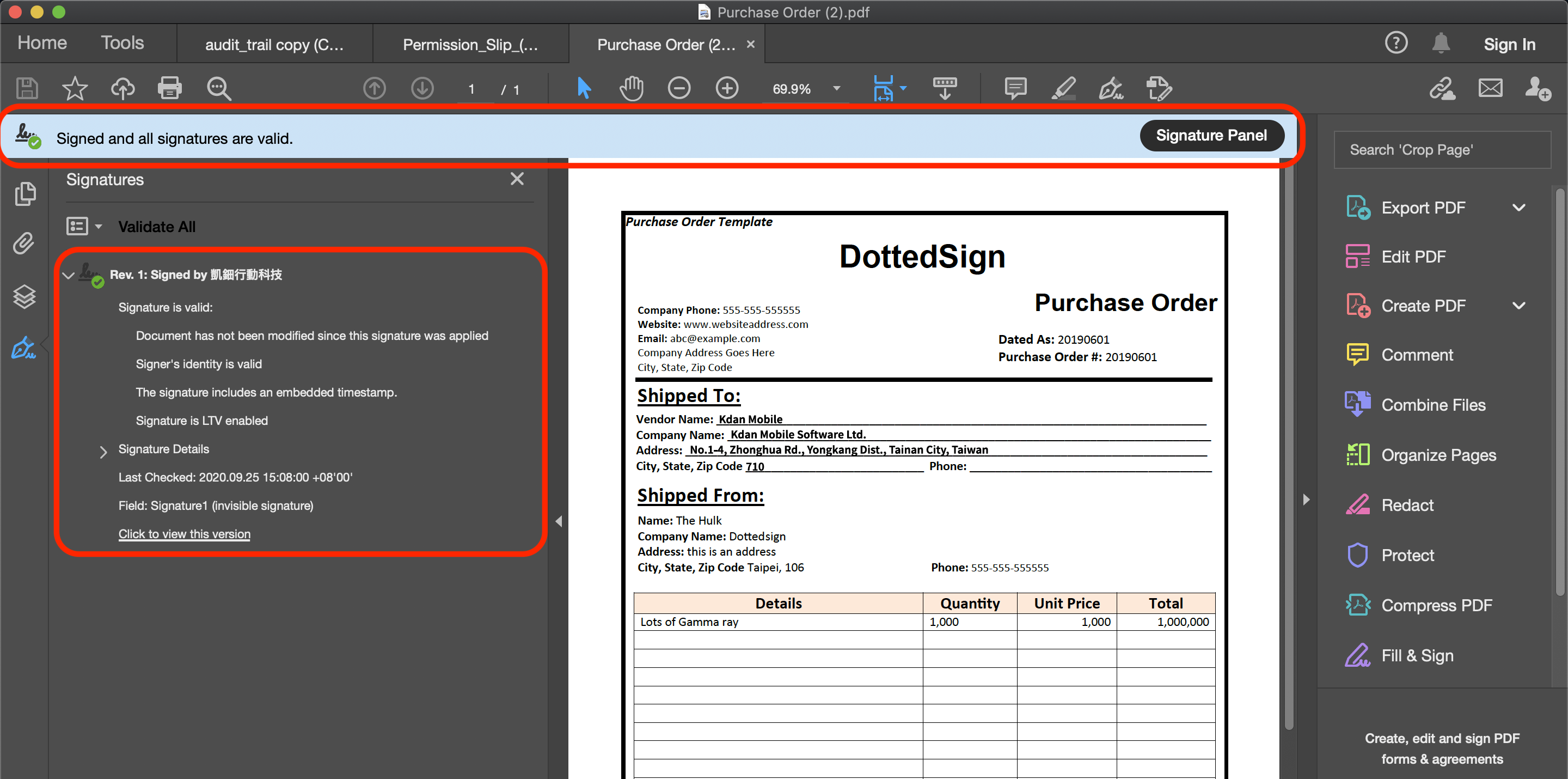The height and width of the screenshot is (779, 1568).
Task: Open the Add Comment tool
Action: [1015, 88]
